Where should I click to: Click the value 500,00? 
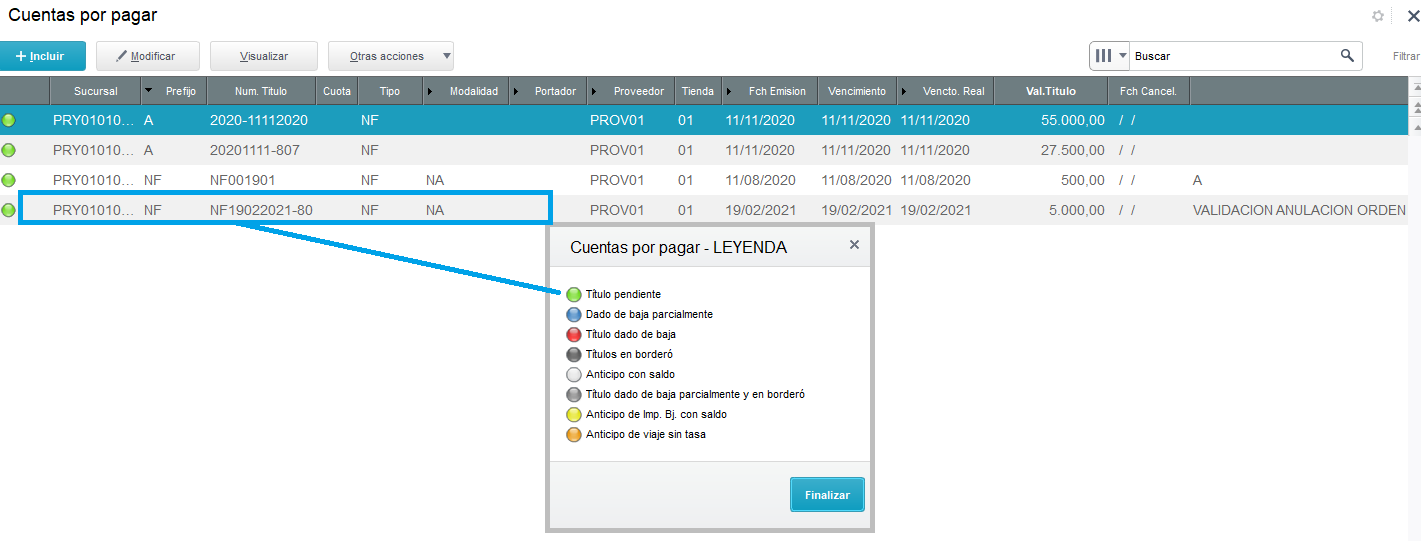1083,180
